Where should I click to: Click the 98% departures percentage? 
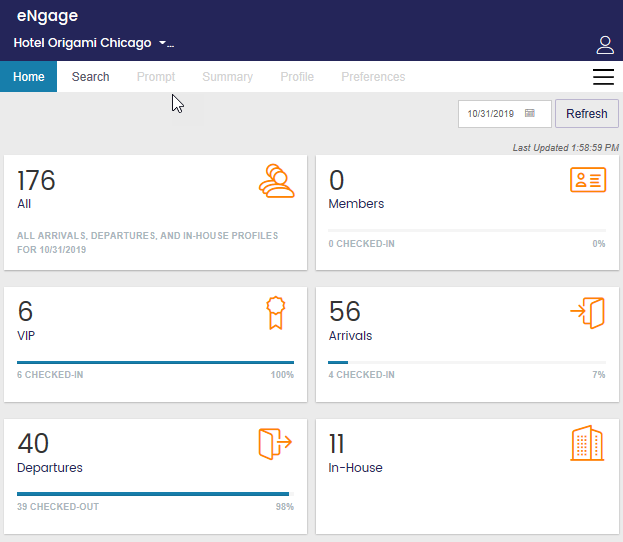coord(285,507)
